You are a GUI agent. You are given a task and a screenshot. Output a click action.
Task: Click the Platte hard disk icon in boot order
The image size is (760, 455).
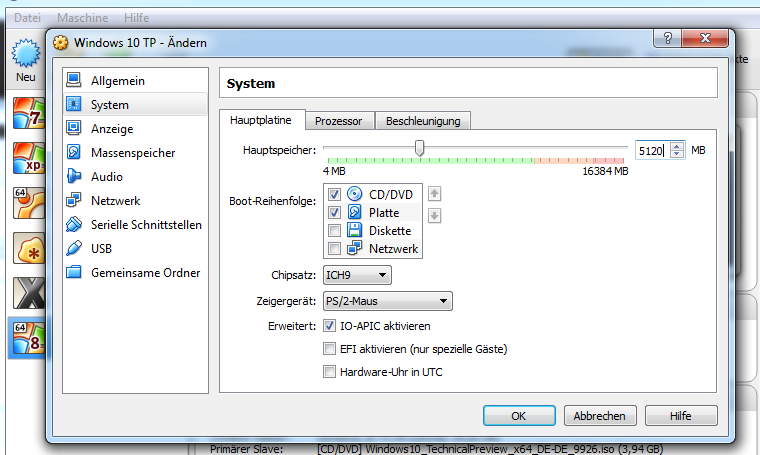(x=355, y=212)
